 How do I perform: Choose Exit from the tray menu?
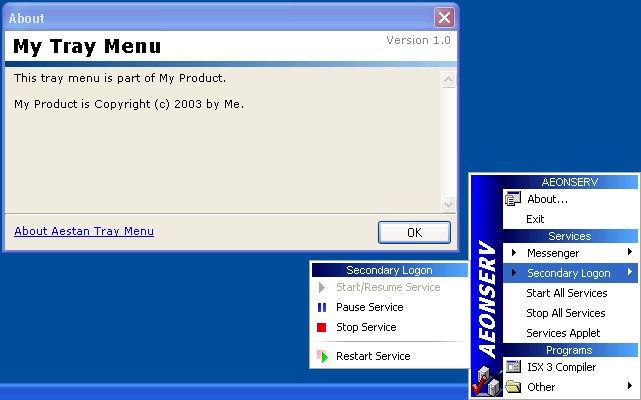[570, 219]
